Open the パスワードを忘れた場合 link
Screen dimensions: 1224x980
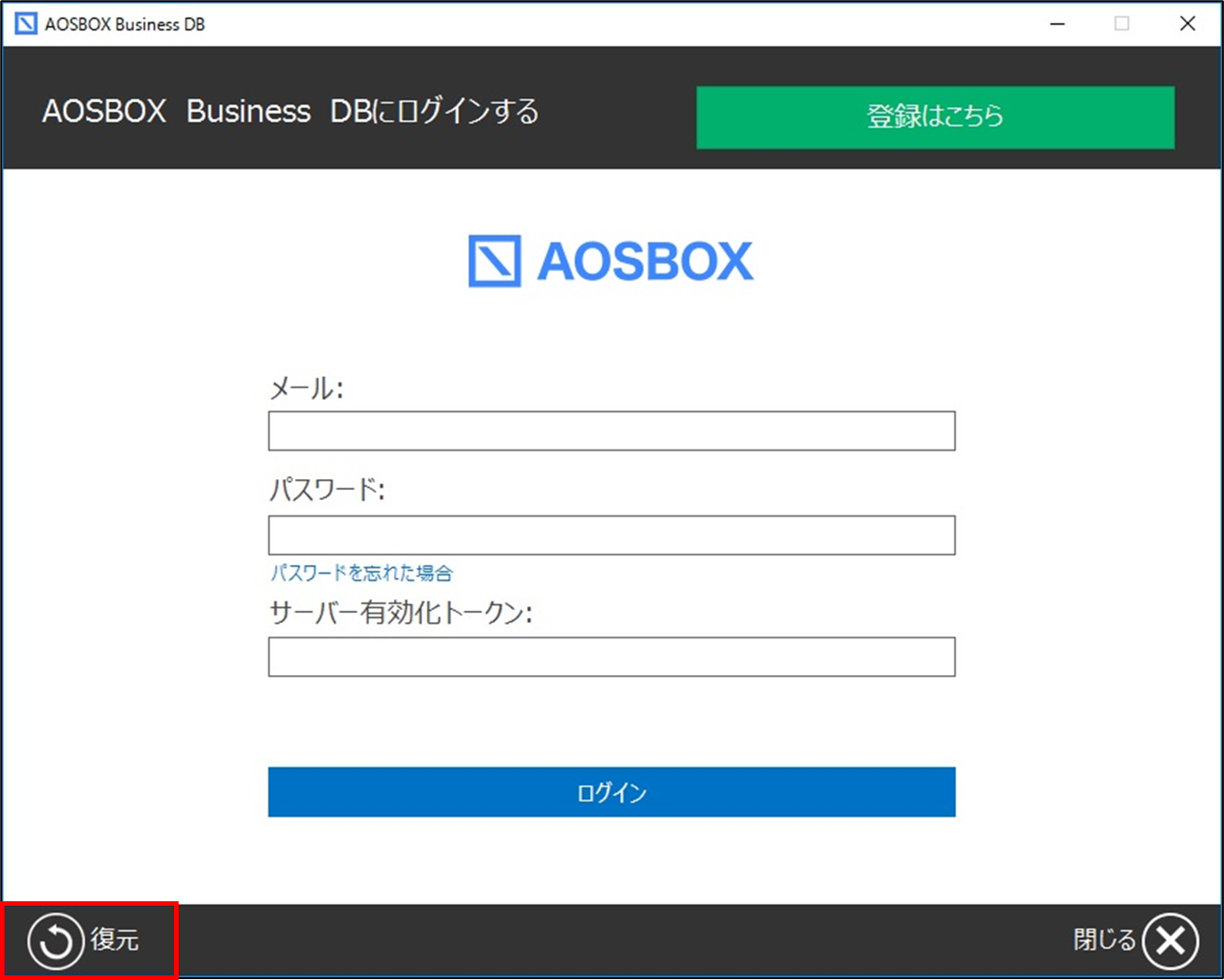point(361,573)
